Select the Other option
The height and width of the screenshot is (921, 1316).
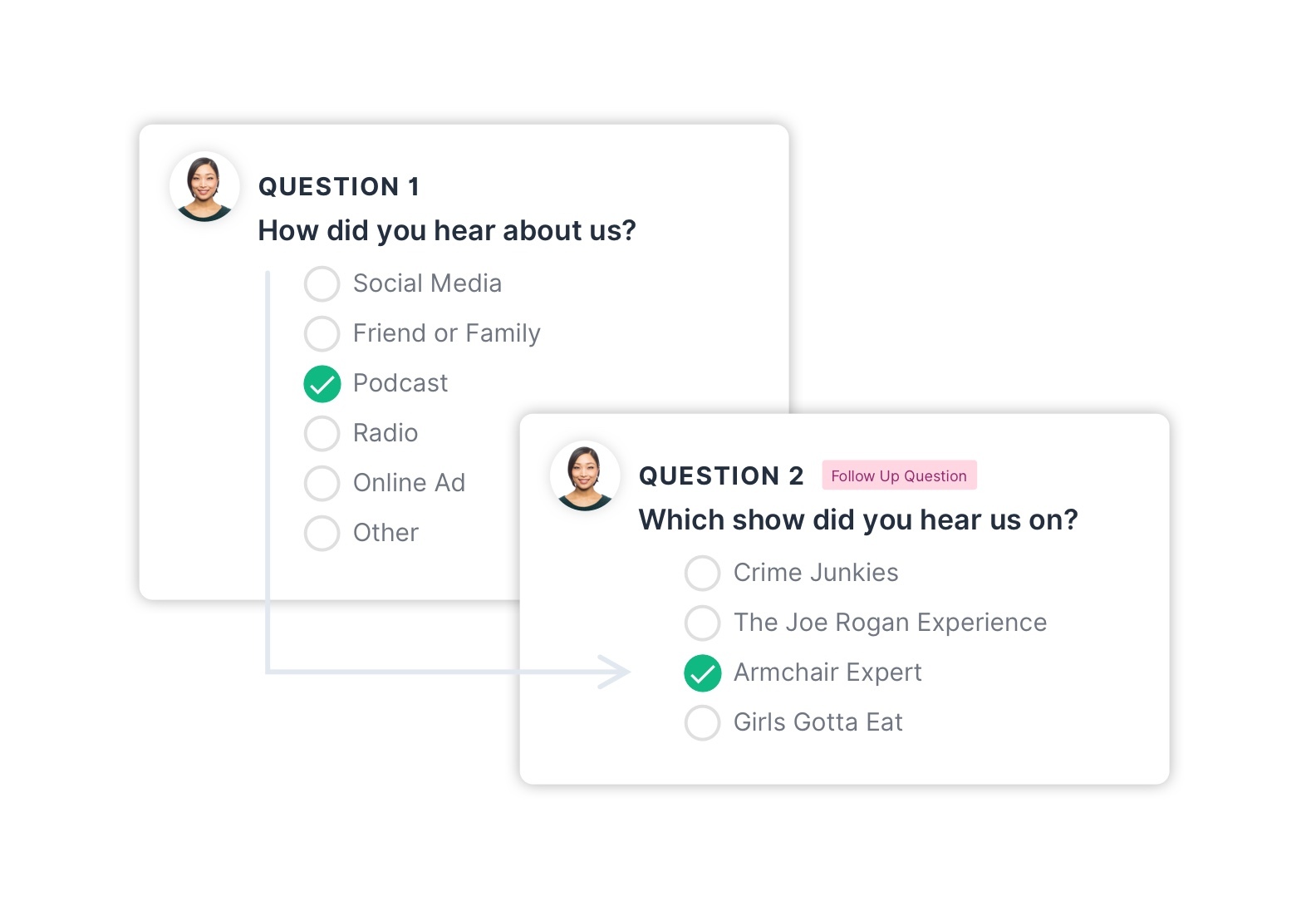(x=322, y=533)
